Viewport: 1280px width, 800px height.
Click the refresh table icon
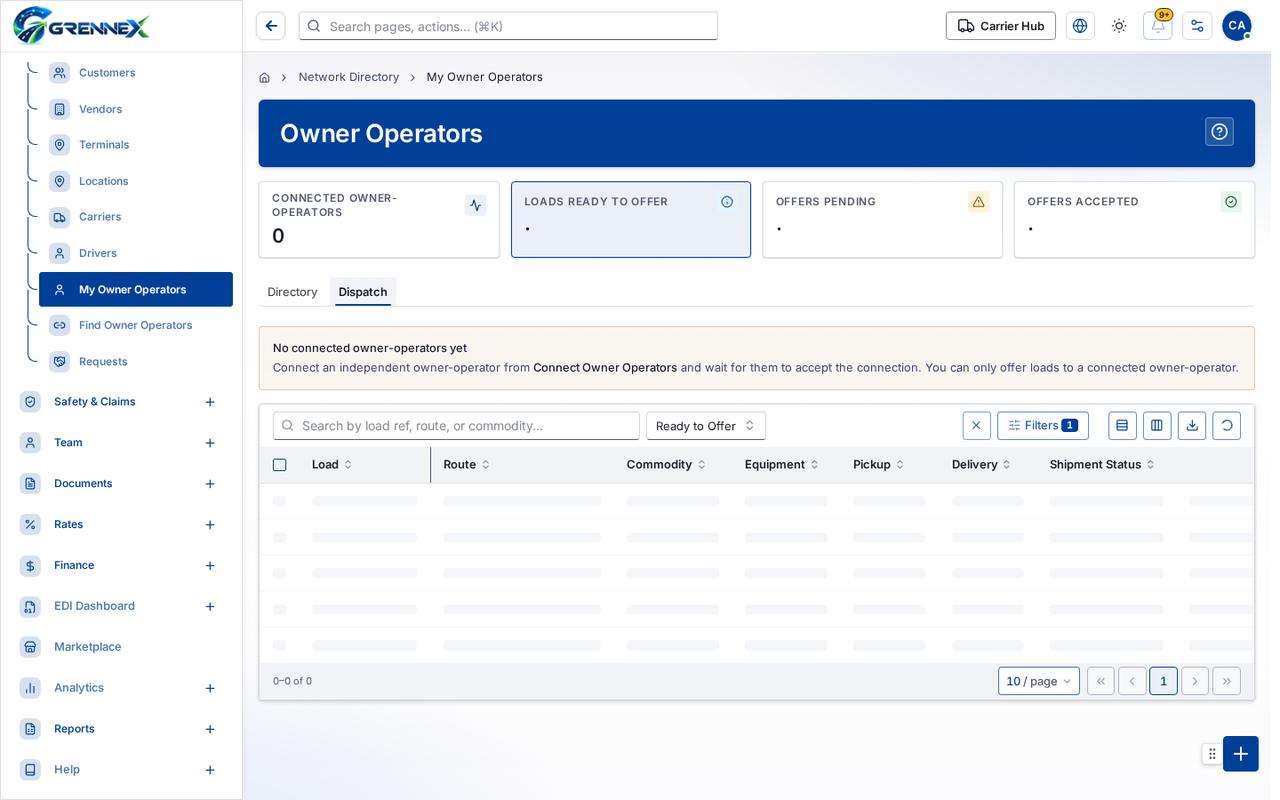pos(1227,426)
